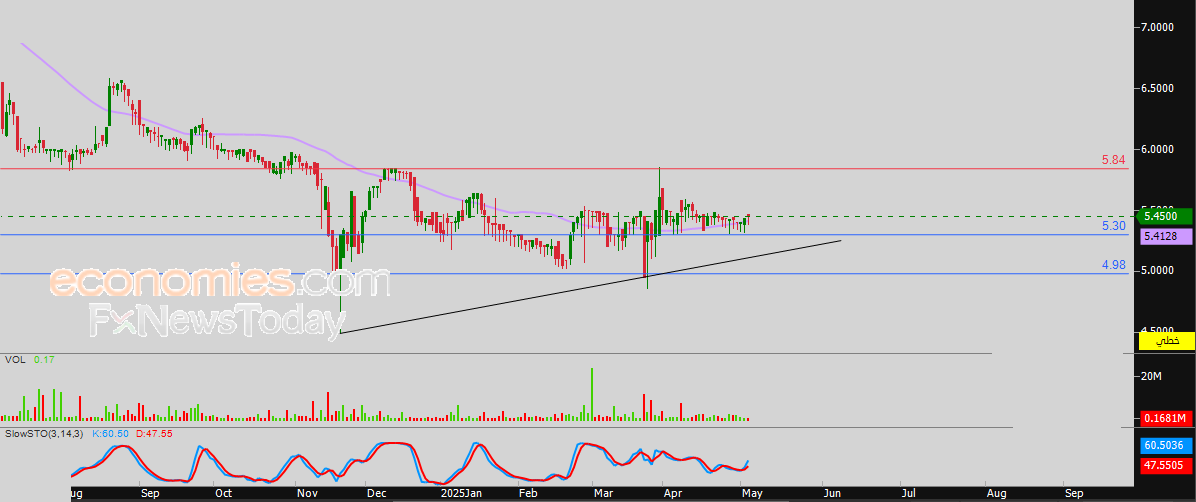
Task: Click the 20M volume axis label
Action: [x=1151, y=376]
